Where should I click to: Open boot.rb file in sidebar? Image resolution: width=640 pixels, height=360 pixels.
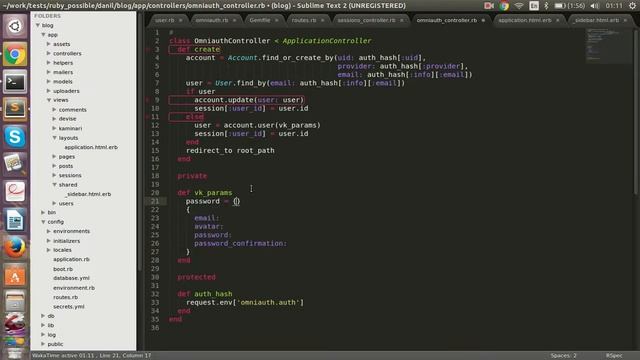click(63, 269)
